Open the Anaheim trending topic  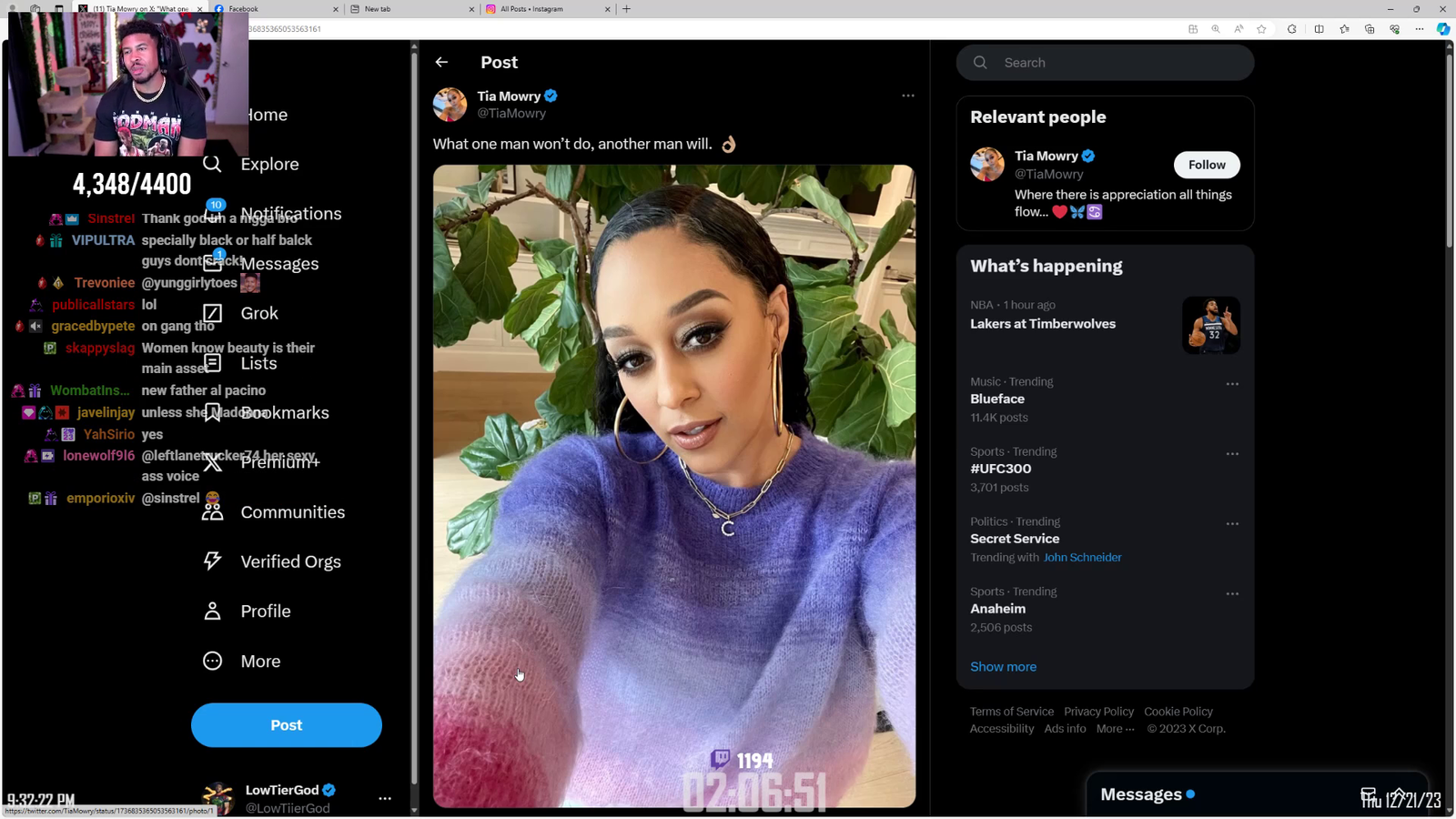[x=997, y=609]
